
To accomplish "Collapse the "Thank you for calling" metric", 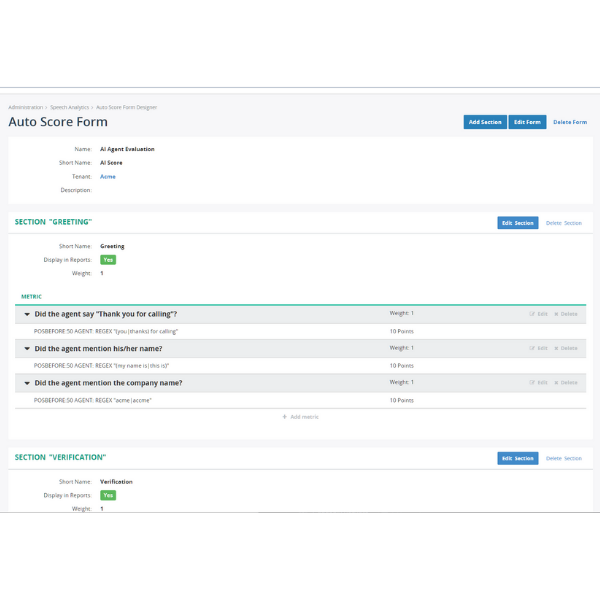I will coord(27,314).
